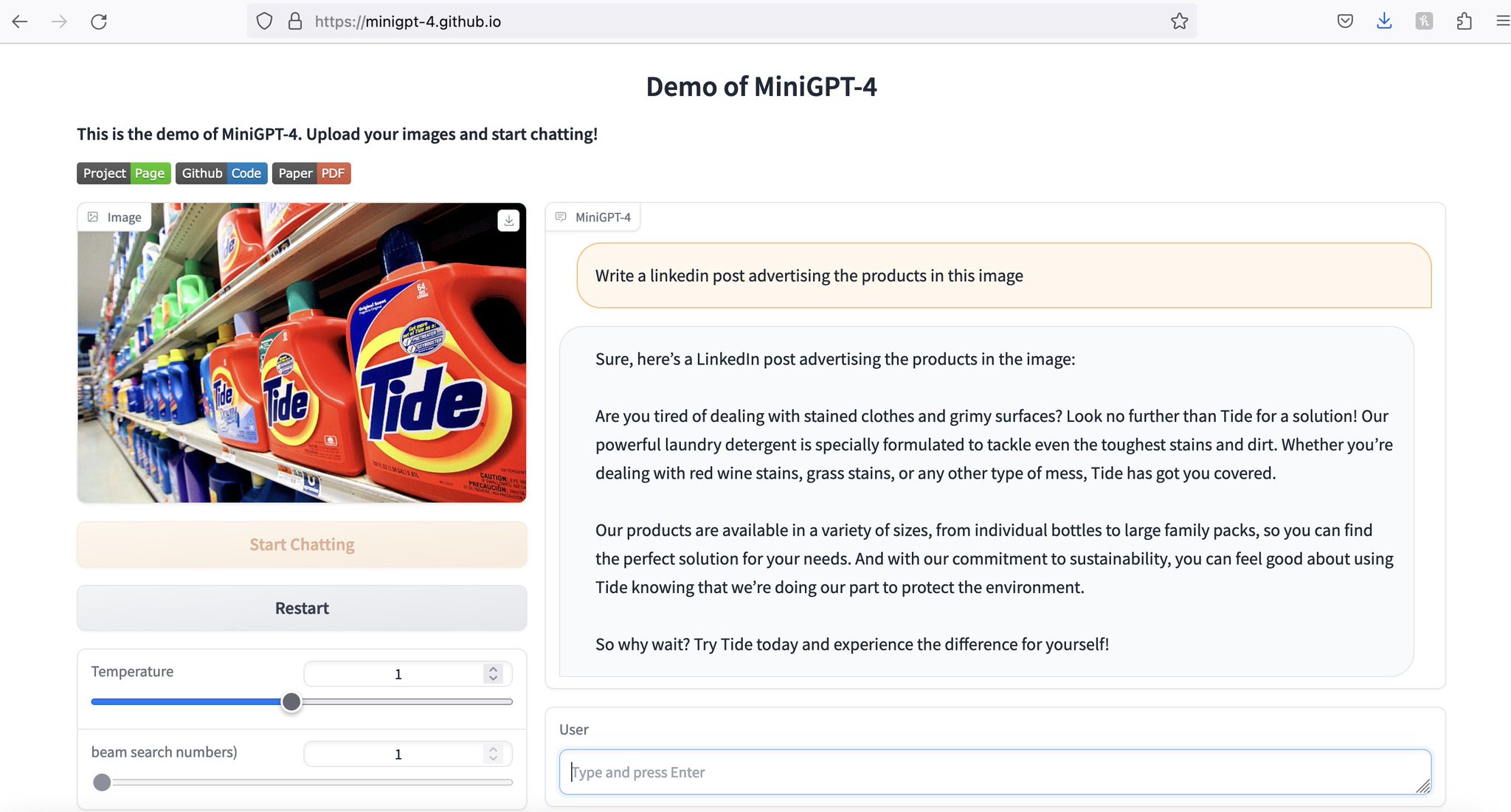1511x812 pixels.
Task: Click the 'Temperature' label
Action: (132, 671)
